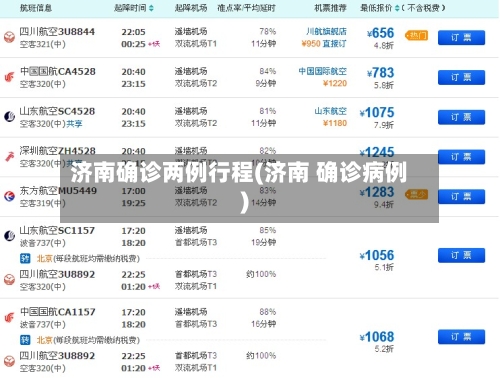Click the ¥1075 price
The width and height of the screenshot is (500, 378).
click(x=377, y=113)
